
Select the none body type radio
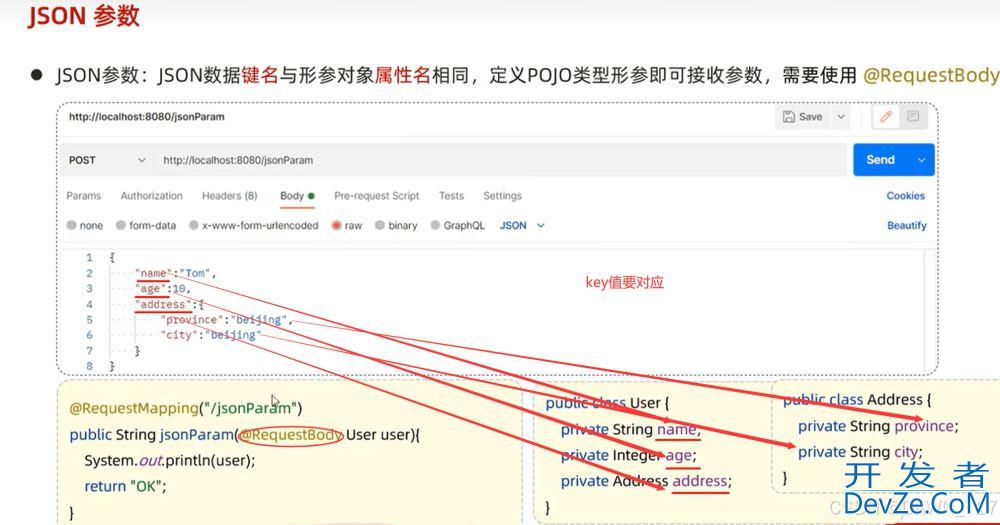coord(71,225)
